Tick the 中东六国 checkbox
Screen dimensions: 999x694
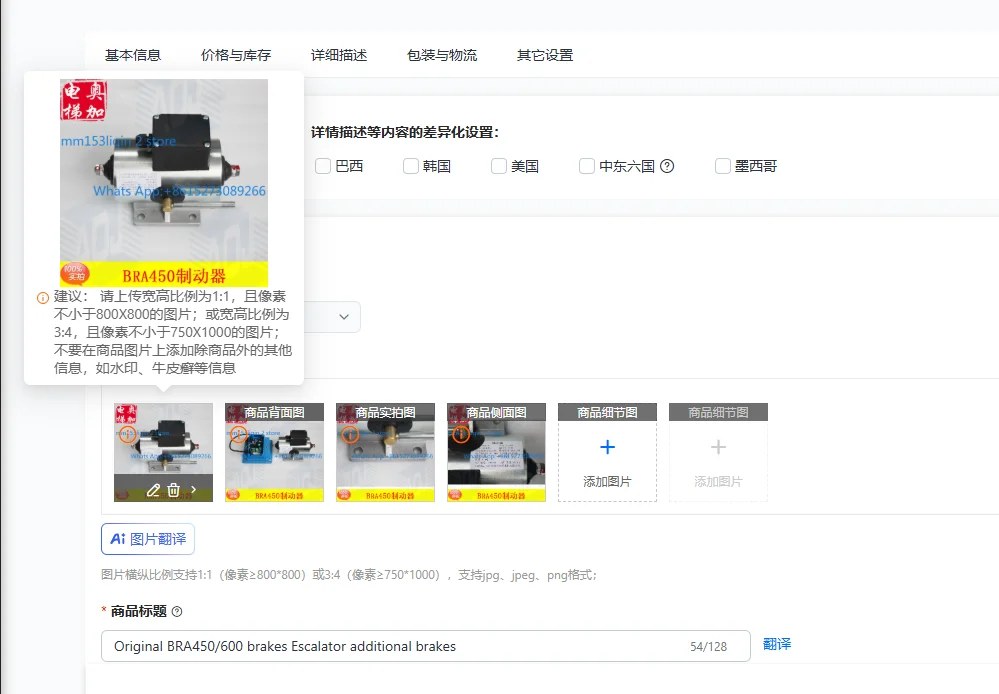tap(587, 166)
